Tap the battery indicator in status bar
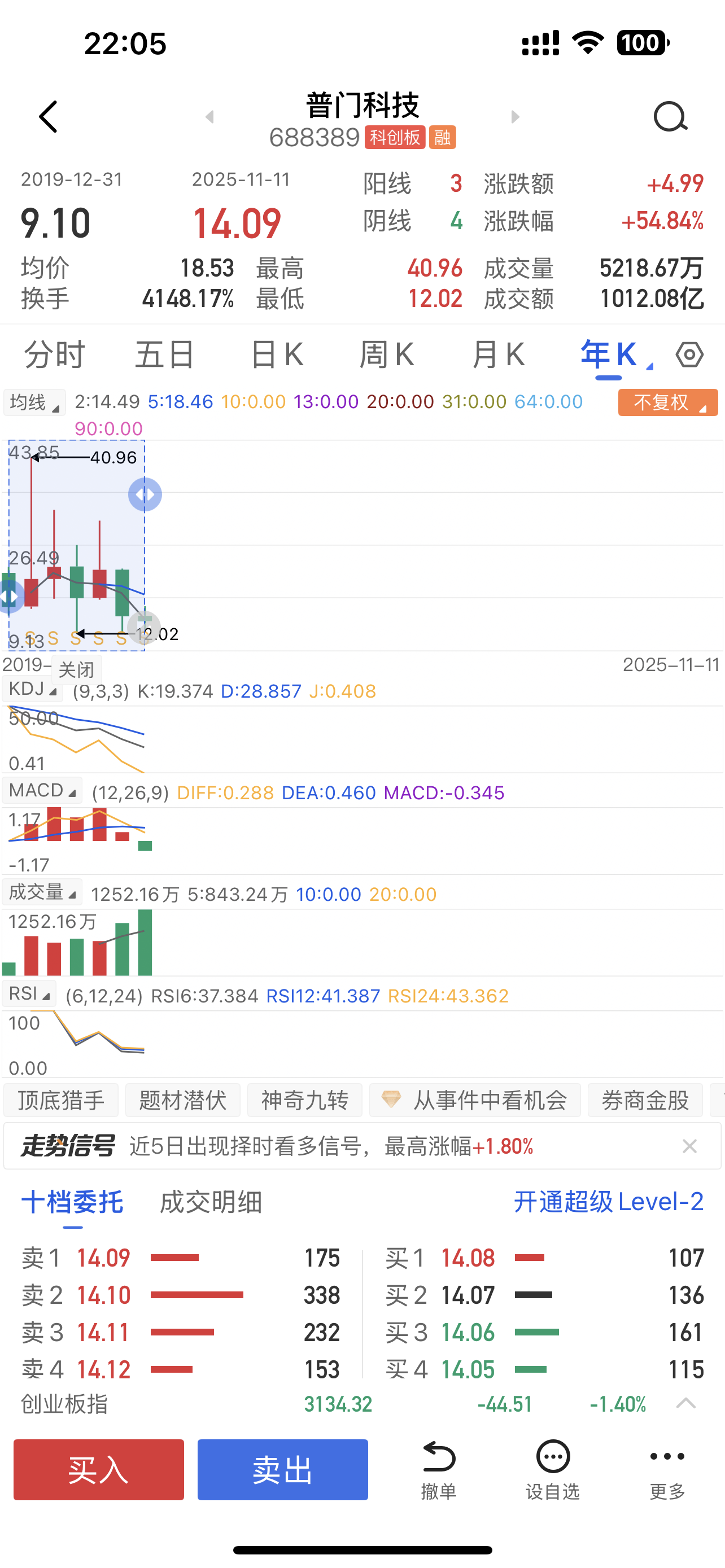 click(x=643, y=42)
